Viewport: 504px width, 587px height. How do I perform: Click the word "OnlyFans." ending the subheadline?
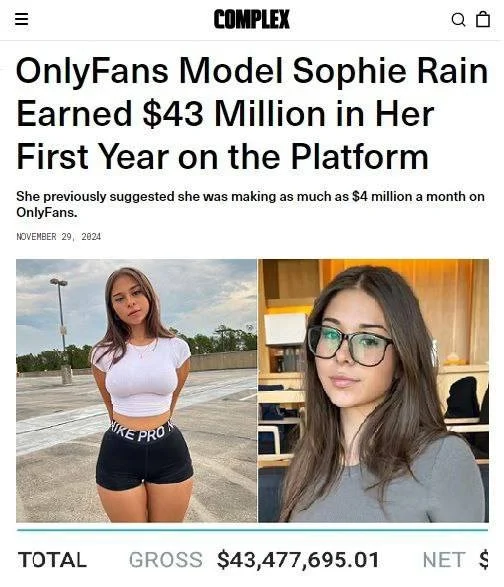(x=47, y=212)
